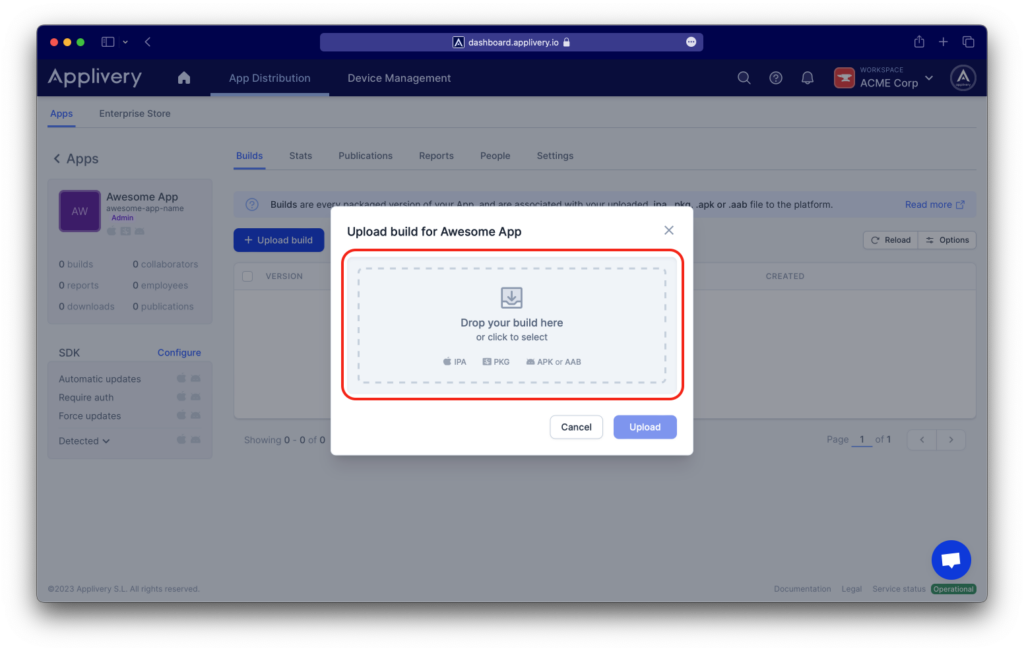1024x651 pixels.
Task: Go to next page arrow in pagination
Action: 951,439
